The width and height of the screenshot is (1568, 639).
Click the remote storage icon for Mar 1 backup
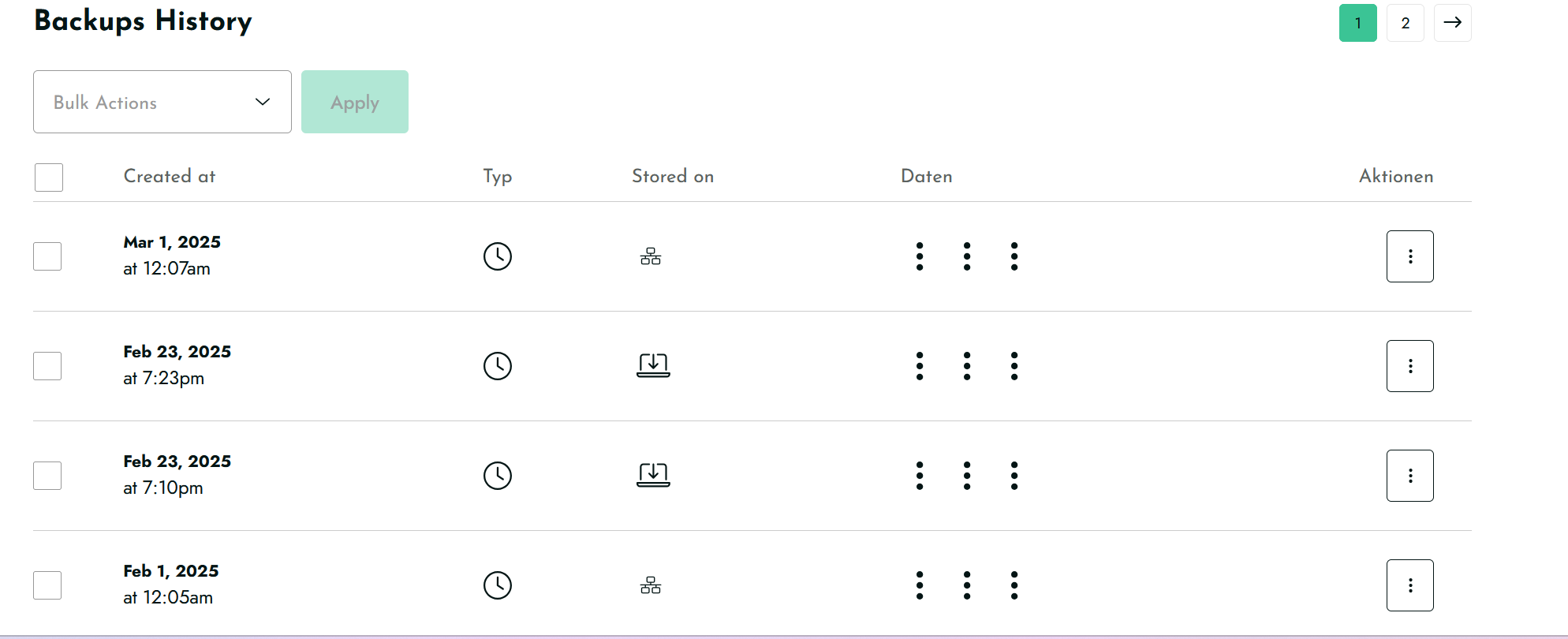[x=651, y=256]
